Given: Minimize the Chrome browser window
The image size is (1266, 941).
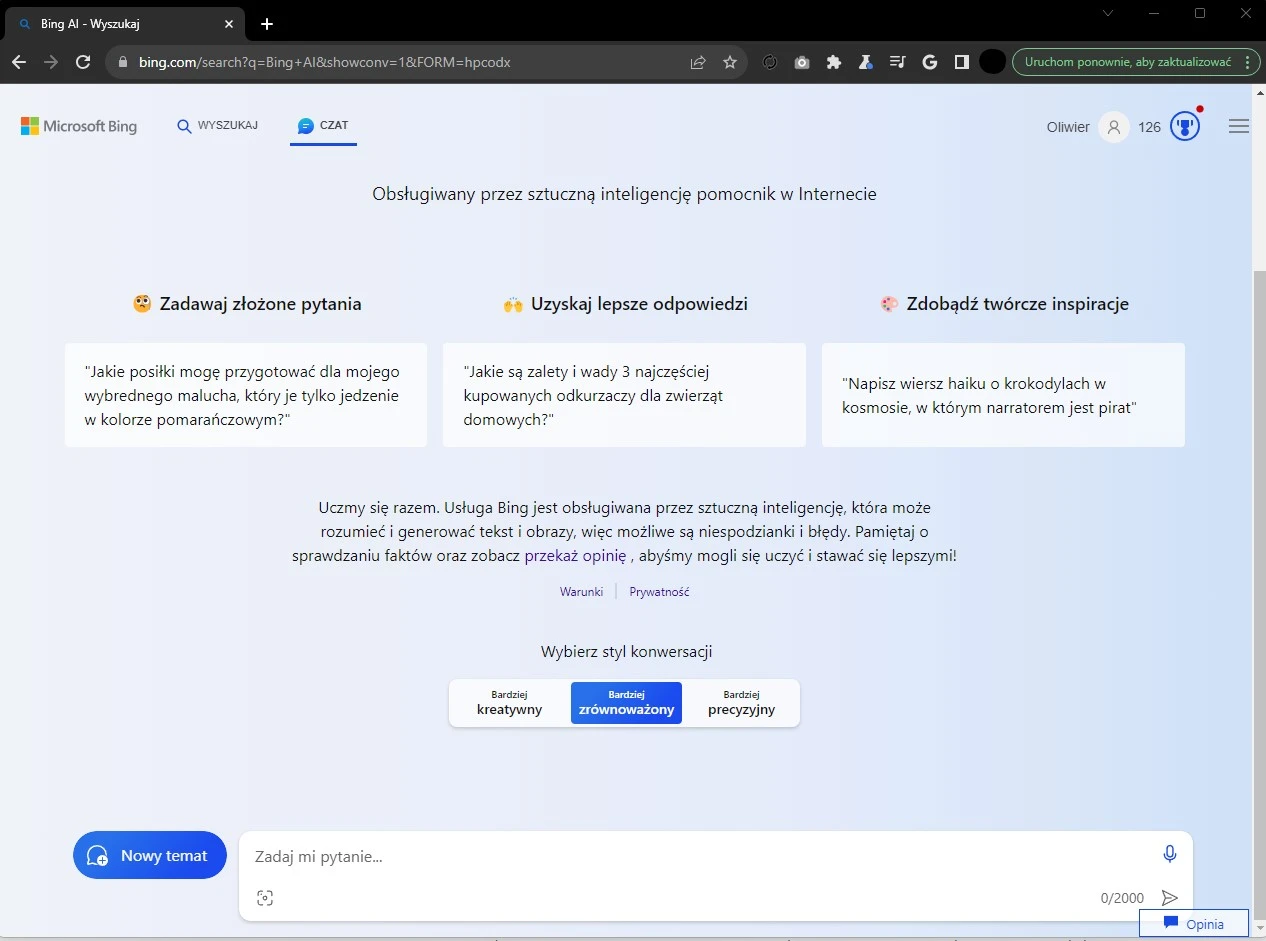Looking at the screenshot, I should pyautogui.click(x=1155, y=13).
